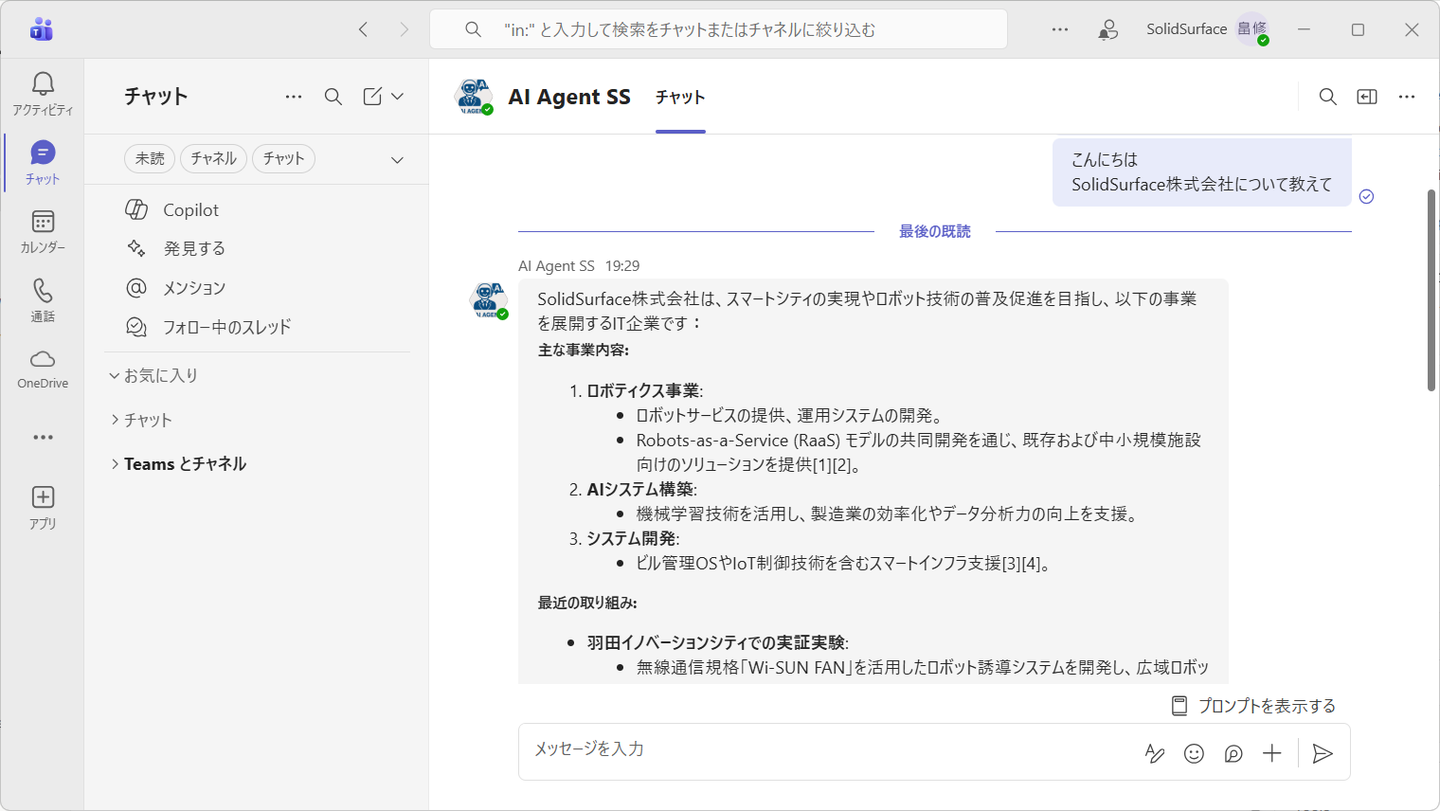The height and width of the screenshot is (811, 1440).
Task: Toggle the チャネル filter chip
Action: pos(213,159)
